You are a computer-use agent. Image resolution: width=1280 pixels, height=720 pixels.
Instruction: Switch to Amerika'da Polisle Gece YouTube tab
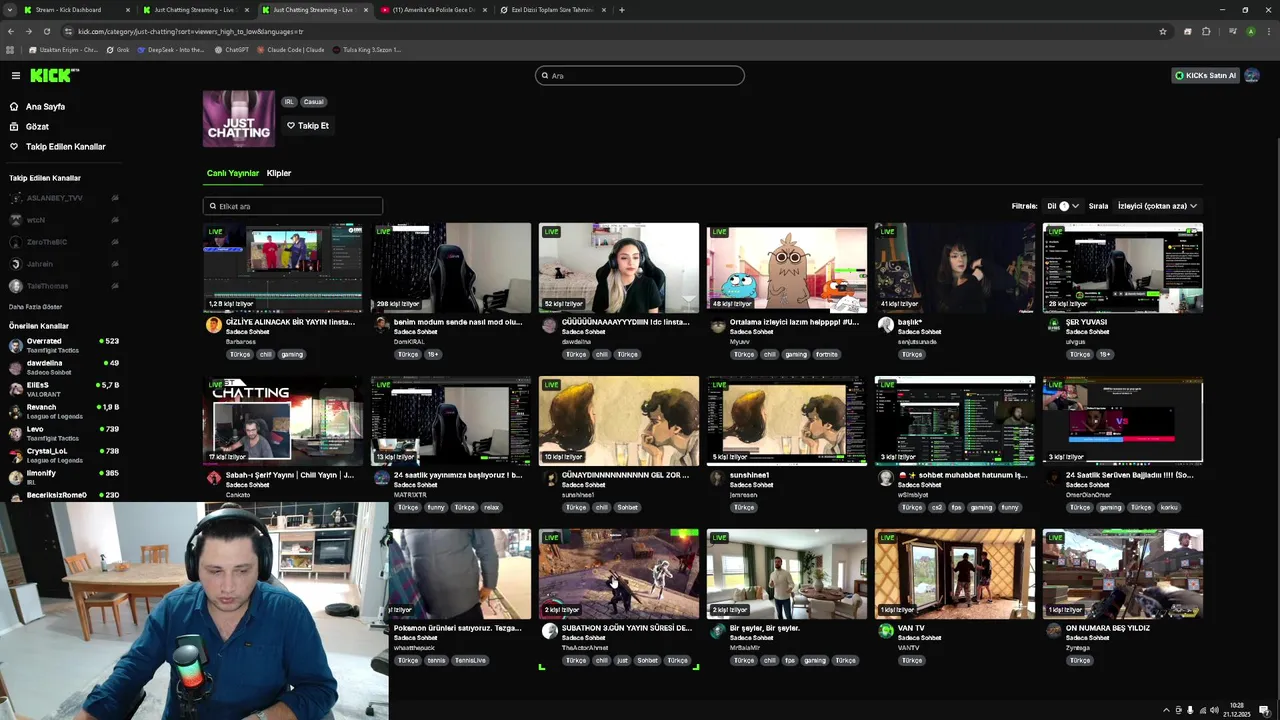[434, 10]
